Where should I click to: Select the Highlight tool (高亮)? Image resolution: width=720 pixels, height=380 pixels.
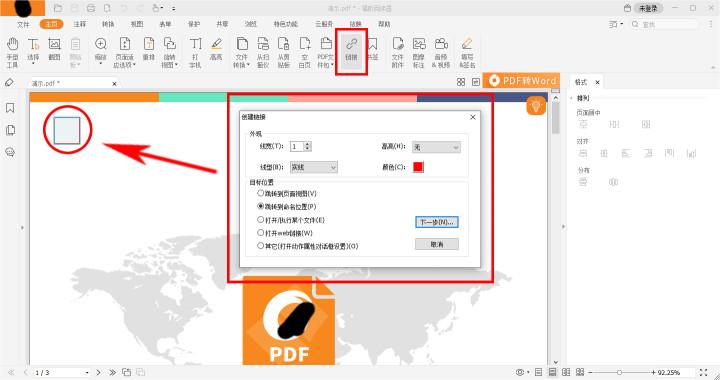(x=216, y=50)
